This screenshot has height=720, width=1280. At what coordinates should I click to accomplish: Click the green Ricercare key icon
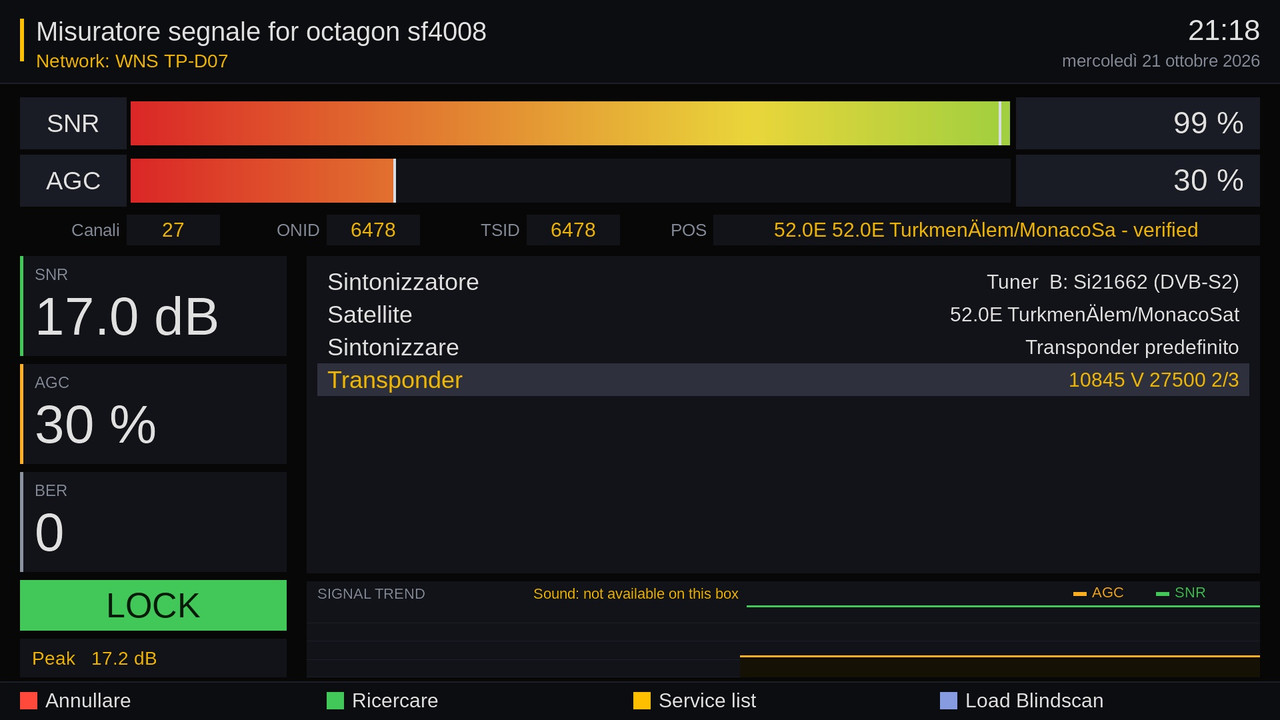335,701
